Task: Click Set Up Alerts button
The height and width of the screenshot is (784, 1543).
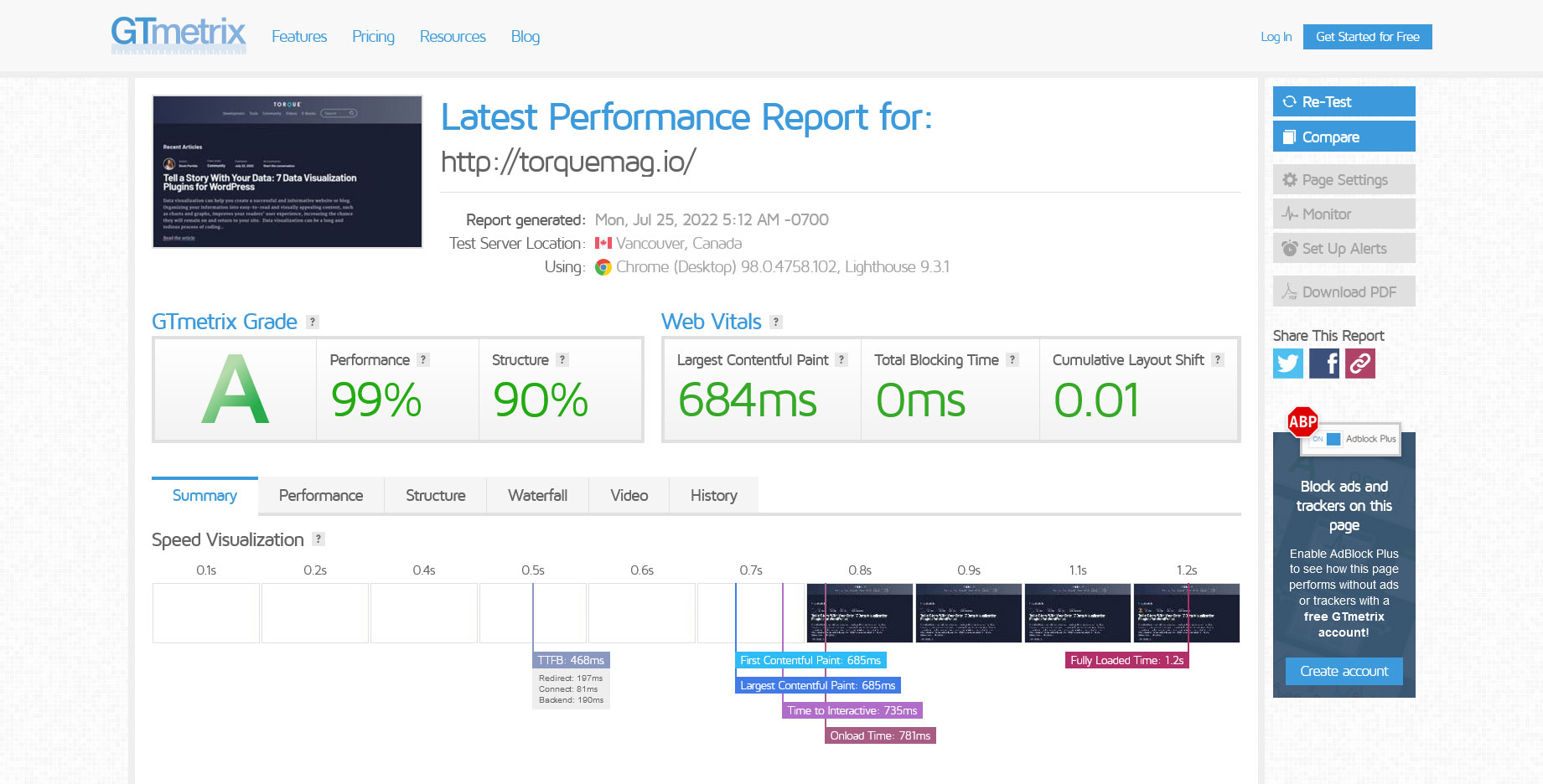Action: click(x=1344, y=248)
